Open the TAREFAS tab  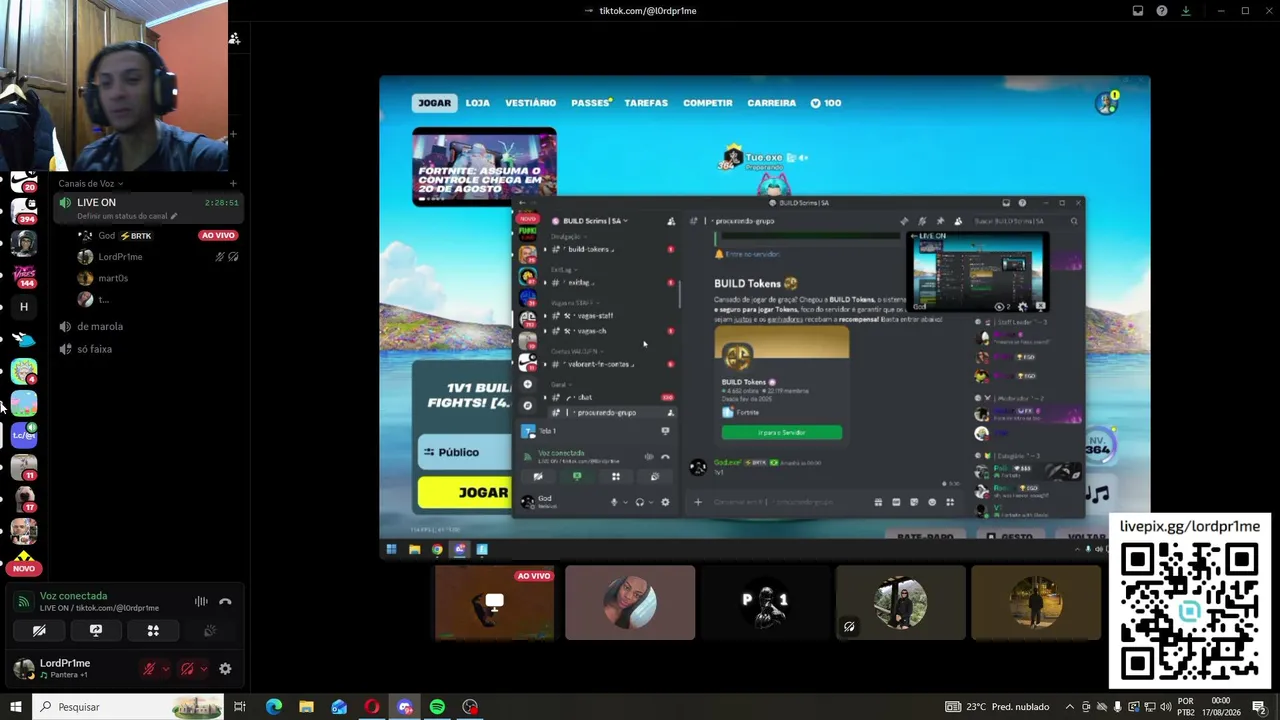click(x=646, y=103)
